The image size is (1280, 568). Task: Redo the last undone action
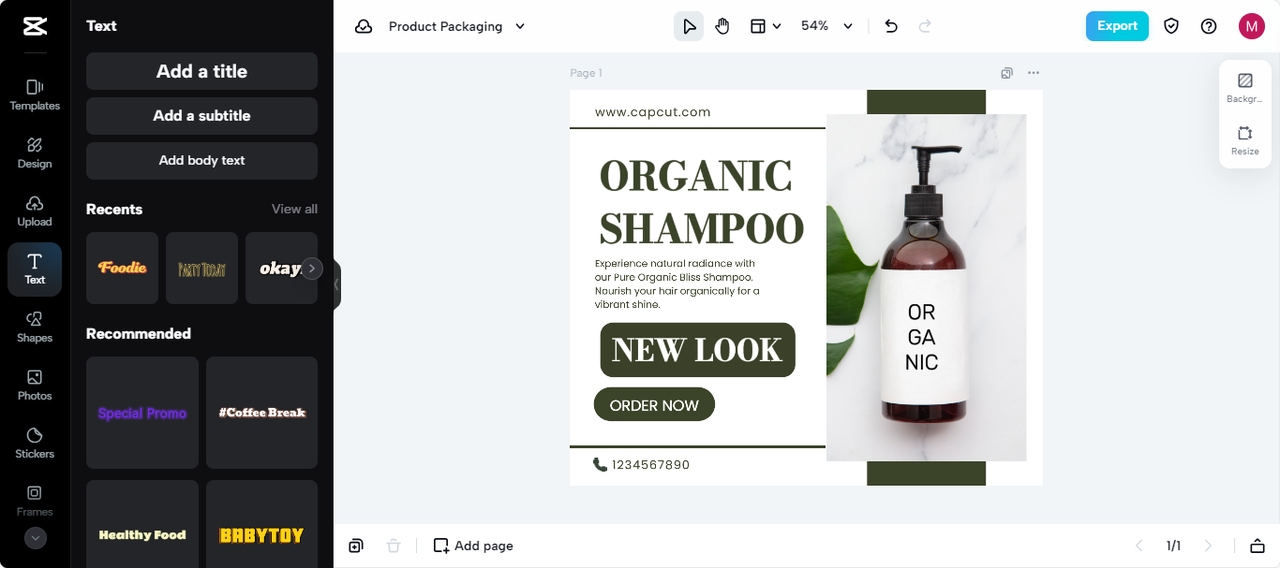[x=925, y=26]
